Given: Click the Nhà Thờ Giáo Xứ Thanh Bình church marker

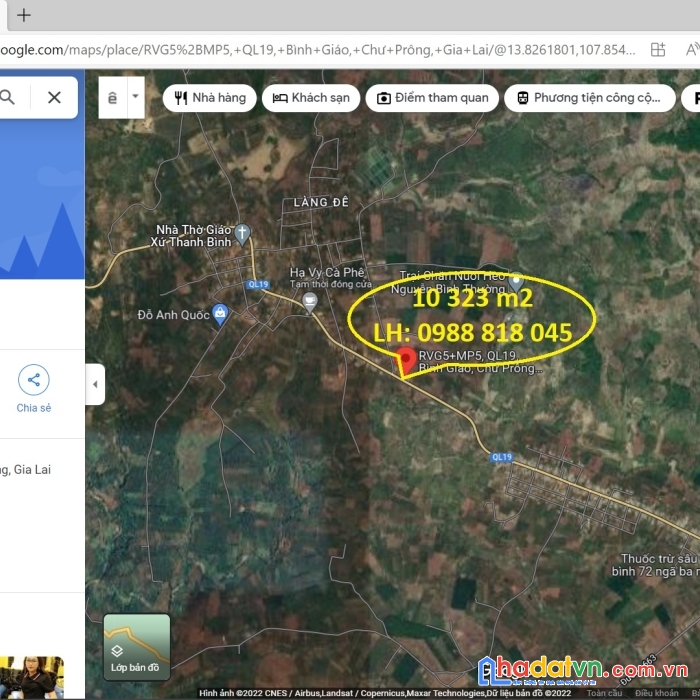Looking at the screenshot, I should coord(242,234).
